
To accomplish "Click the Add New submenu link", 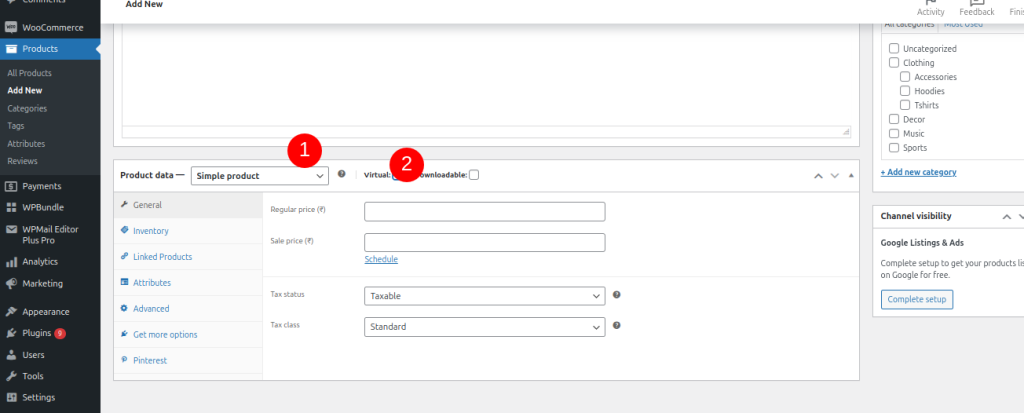I will pos(25,91).
